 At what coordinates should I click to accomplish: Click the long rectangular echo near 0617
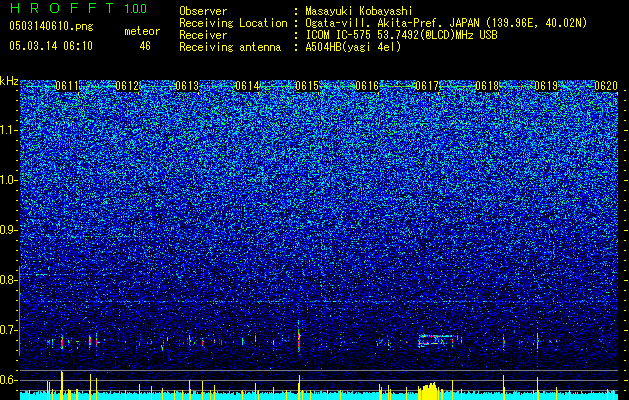tap(439, 340)
